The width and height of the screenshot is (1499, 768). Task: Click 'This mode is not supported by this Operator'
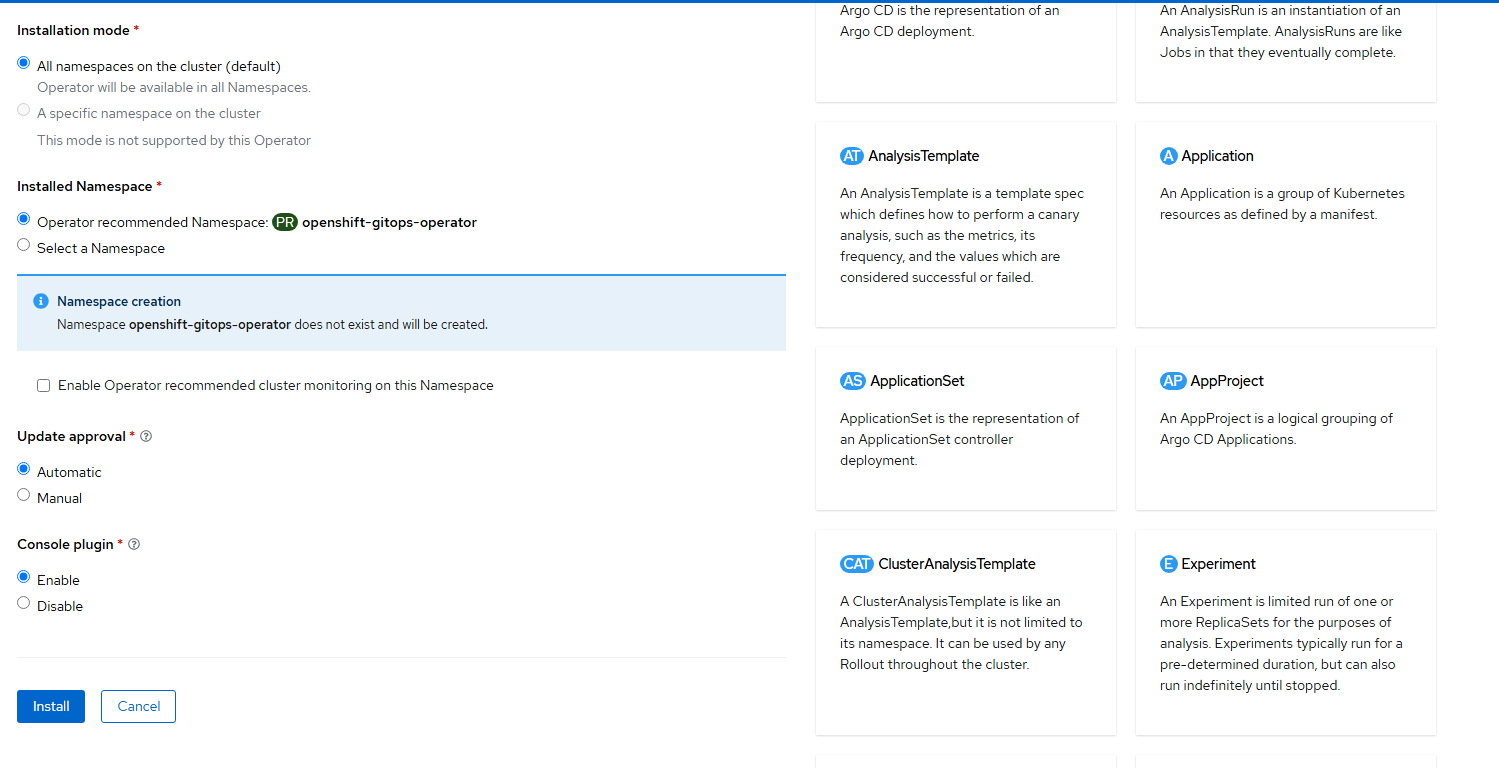coord(174,140)
